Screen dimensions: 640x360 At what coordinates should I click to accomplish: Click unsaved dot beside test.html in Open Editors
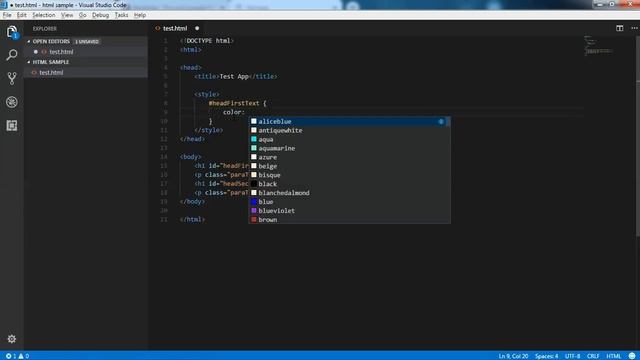(x=36, y=52)
